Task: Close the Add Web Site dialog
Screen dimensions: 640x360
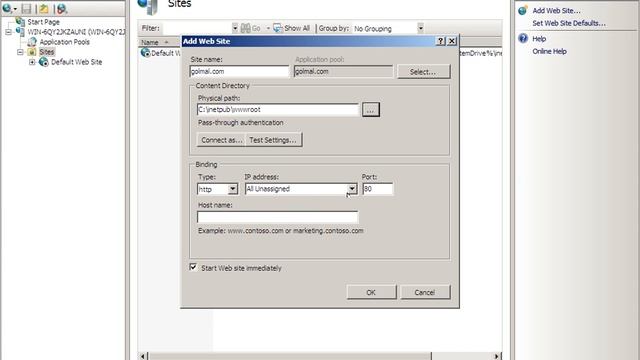Action: point(452,41)
